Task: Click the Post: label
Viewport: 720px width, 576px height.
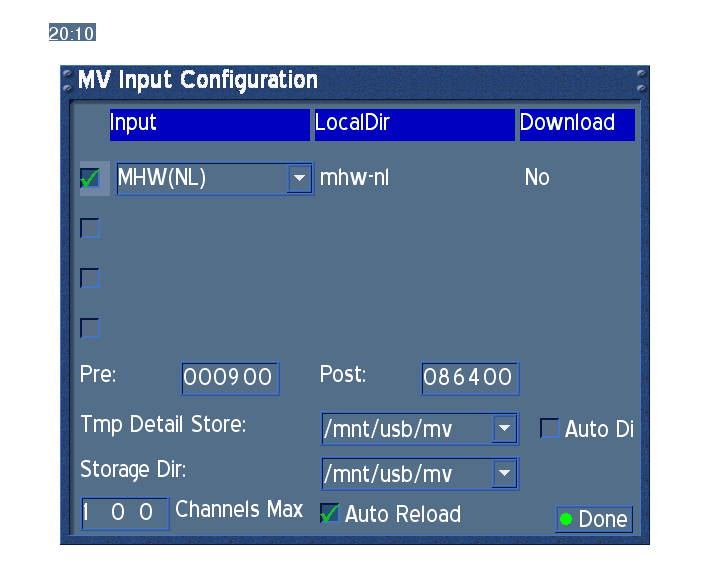Action: point(343,374)
